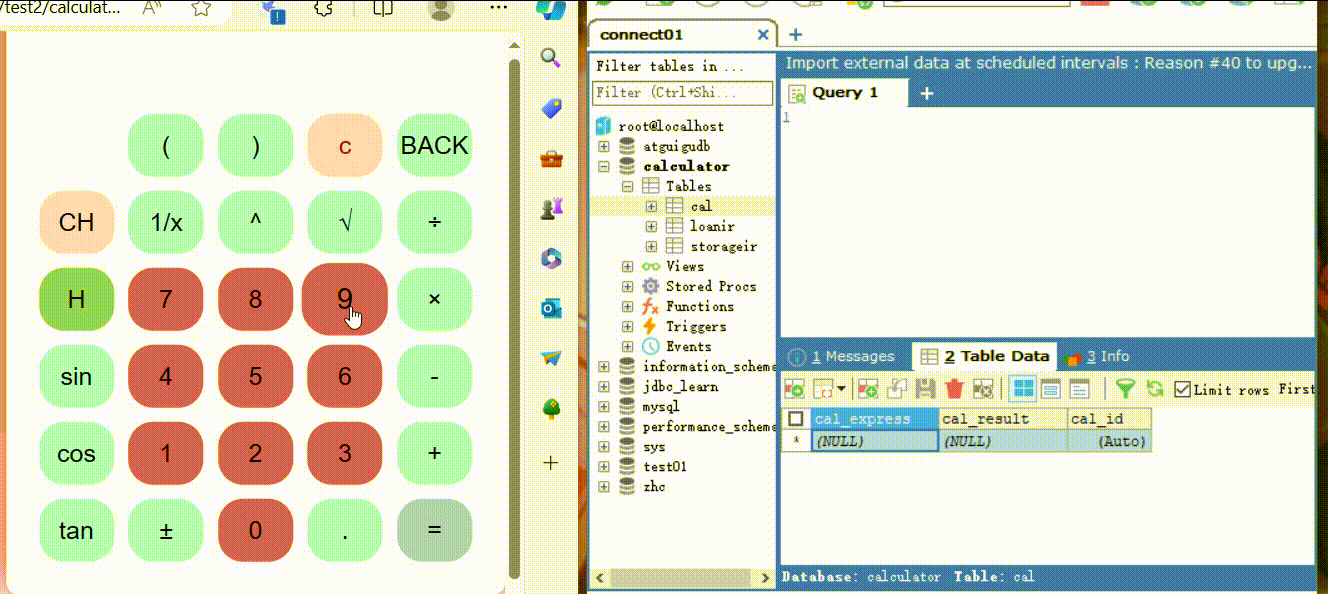
Task: Select the storageir table in tree
Action: tap(723, 246)
